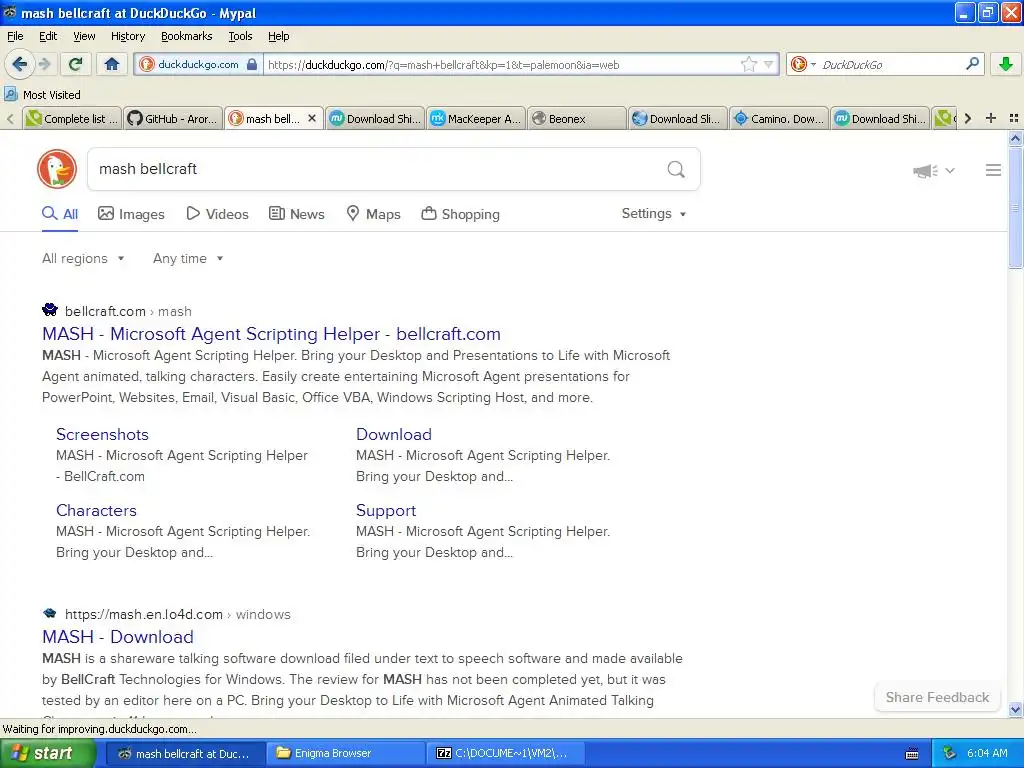Open the DuckDuckGo hamburger menu
Image resolution: width=1024 pixels, height=768 pixels.
[993, 170]
